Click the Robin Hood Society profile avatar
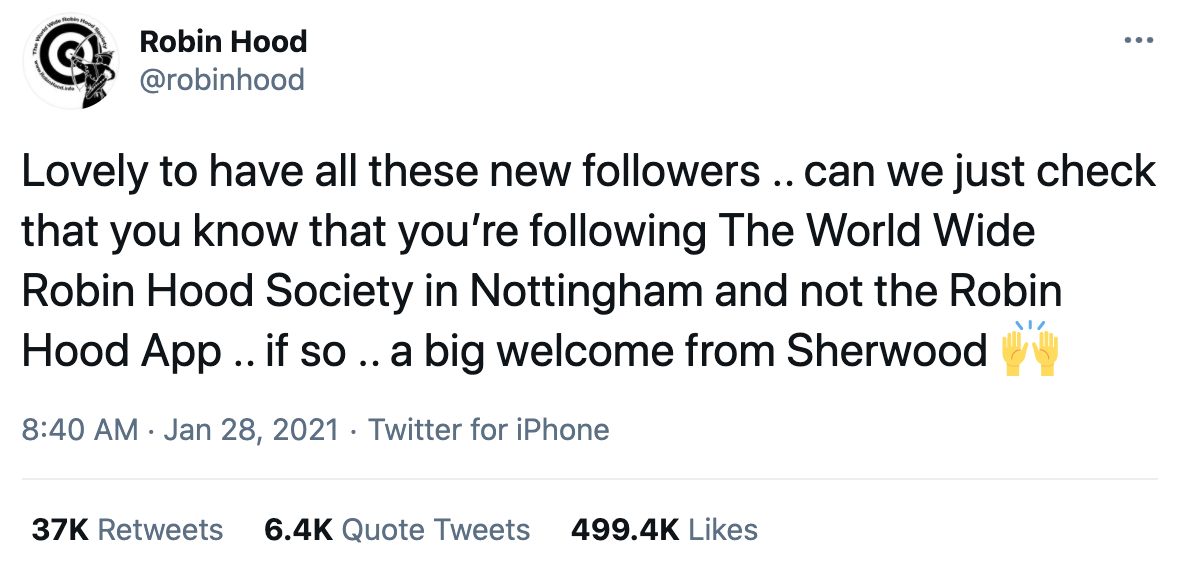The image size is (1184, 566). point(71,61)
